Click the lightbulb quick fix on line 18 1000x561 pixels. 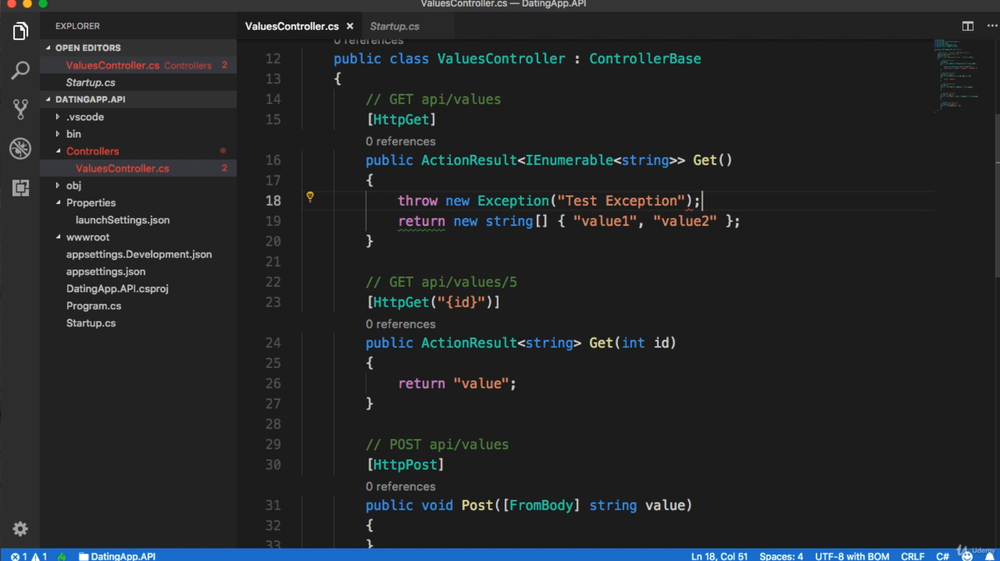310,197
